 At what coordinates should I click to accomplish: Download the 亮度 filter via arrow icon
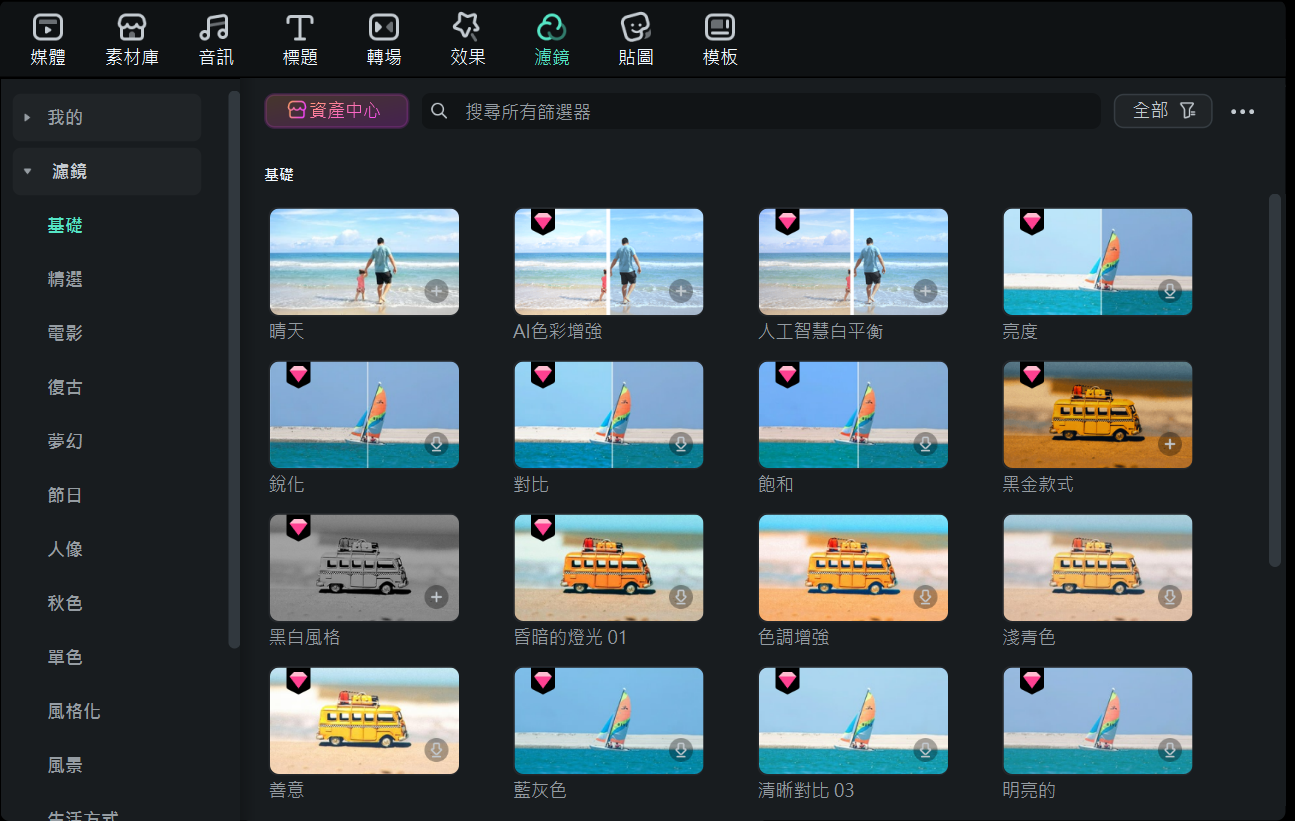[1169, 291]
